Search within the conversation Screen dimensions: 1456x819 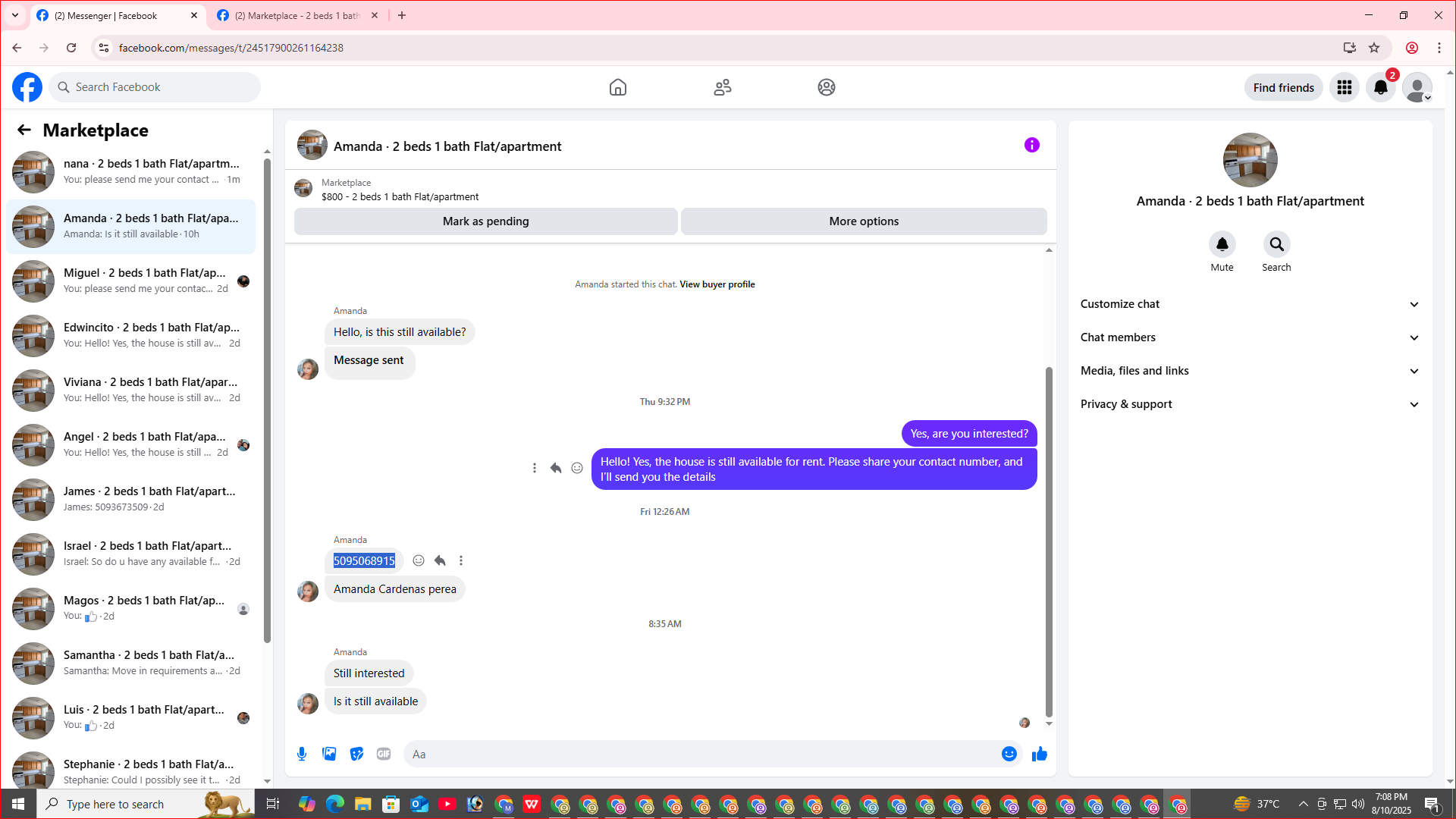(1276, 244)
